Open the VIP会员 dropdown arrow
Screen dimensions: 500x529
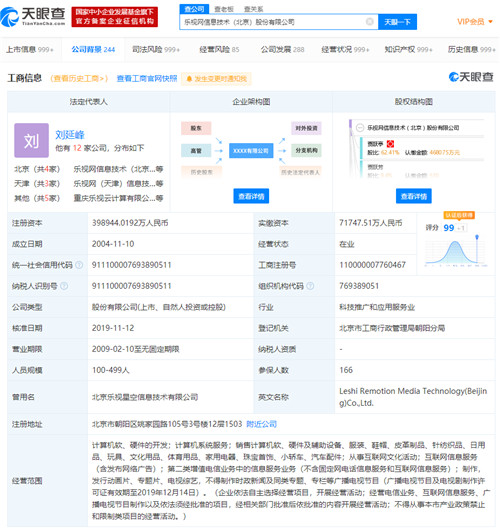[490, 22]
